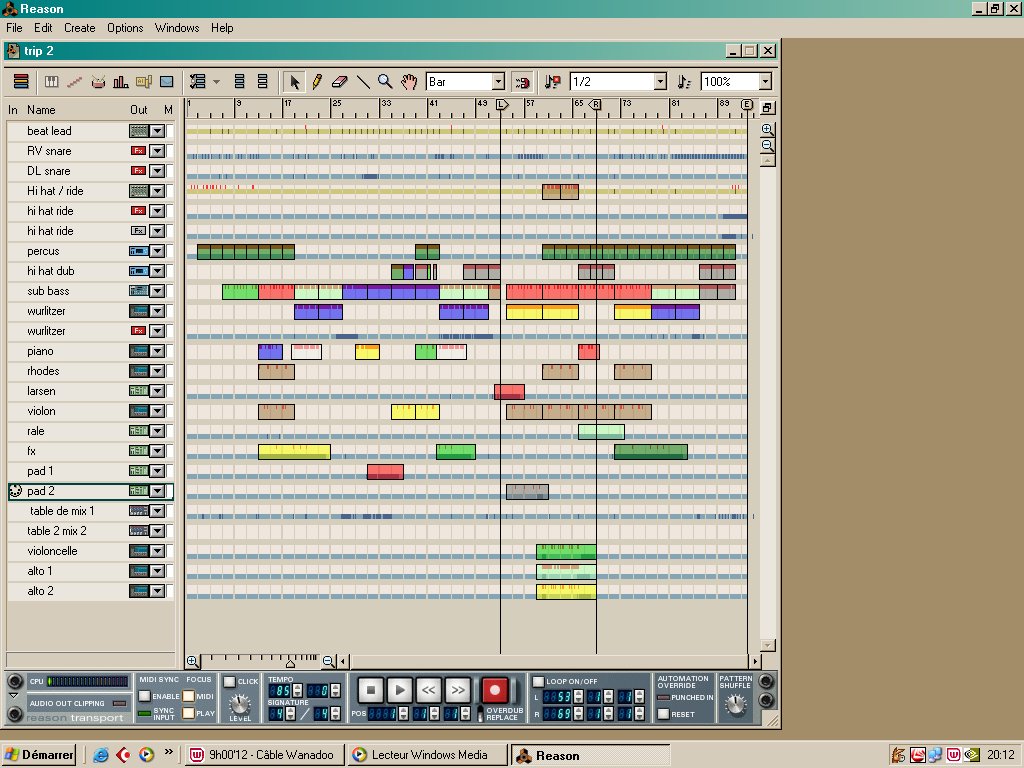
Task: Toggle the Click metronome checkbox
Action: pyautogui.click(x=229, y=682)
